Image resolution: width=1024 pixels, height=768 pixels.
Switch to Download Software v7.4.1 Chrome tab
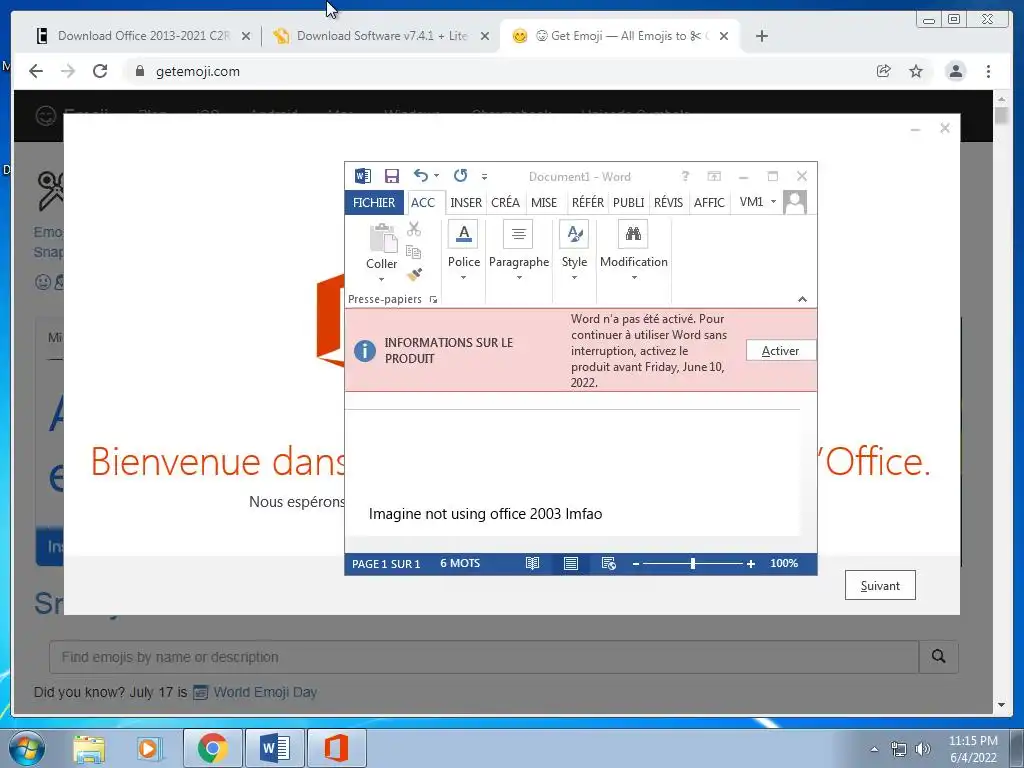[x=381, y=36]
